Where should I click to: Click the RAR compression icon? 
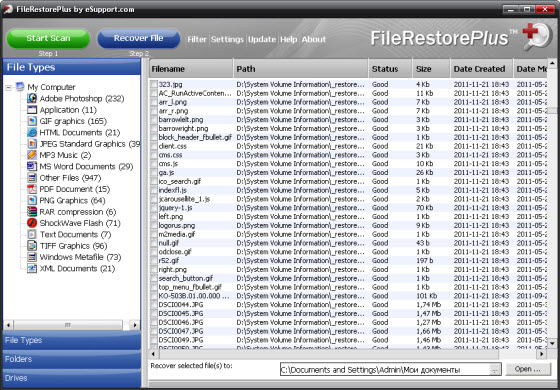[x=32, y=212]
